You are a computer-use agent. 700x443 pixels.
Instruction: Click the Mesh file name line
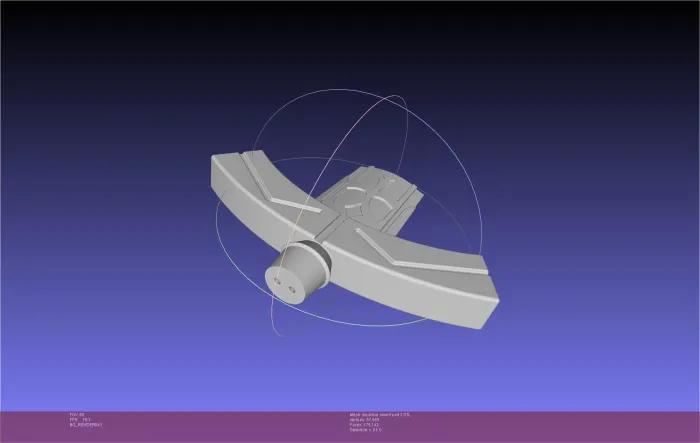[380, 415]
